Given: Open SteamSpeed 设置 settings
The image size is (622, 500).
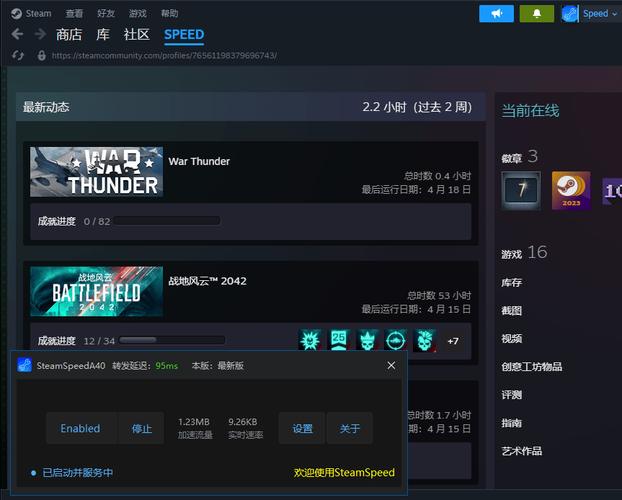Looking at the screenshot, I should pos(302,428).
